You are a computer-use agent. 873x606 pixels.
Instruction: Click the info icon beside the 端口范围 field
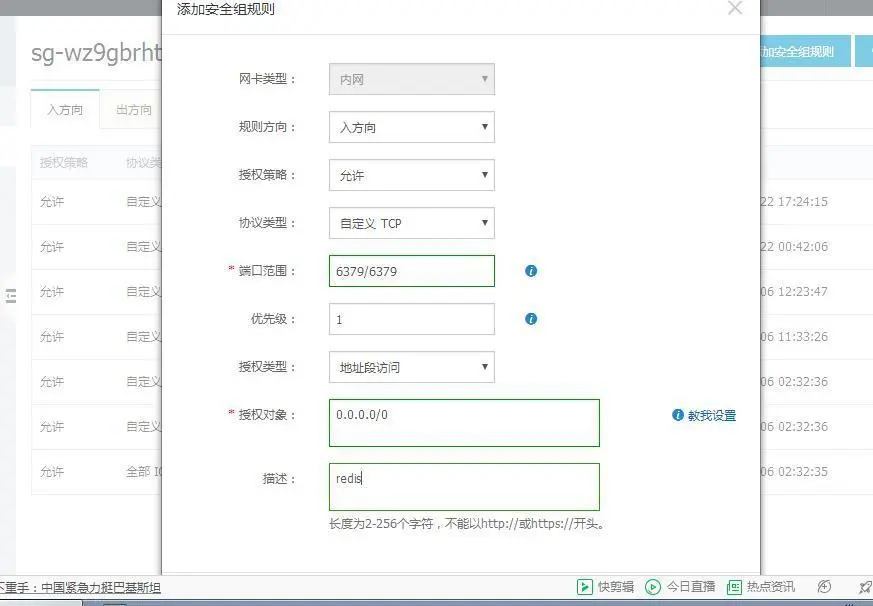tap(531, 271)
